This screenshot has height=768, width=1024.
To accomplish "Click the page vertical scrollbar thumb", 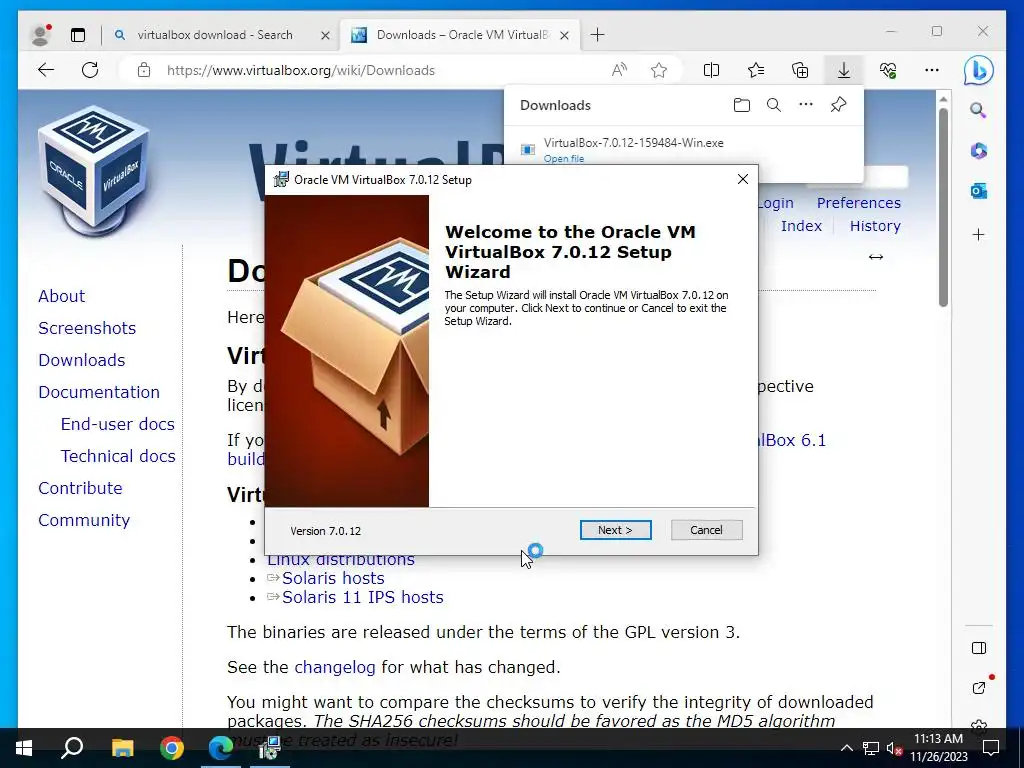I will (x=943, y=207).
